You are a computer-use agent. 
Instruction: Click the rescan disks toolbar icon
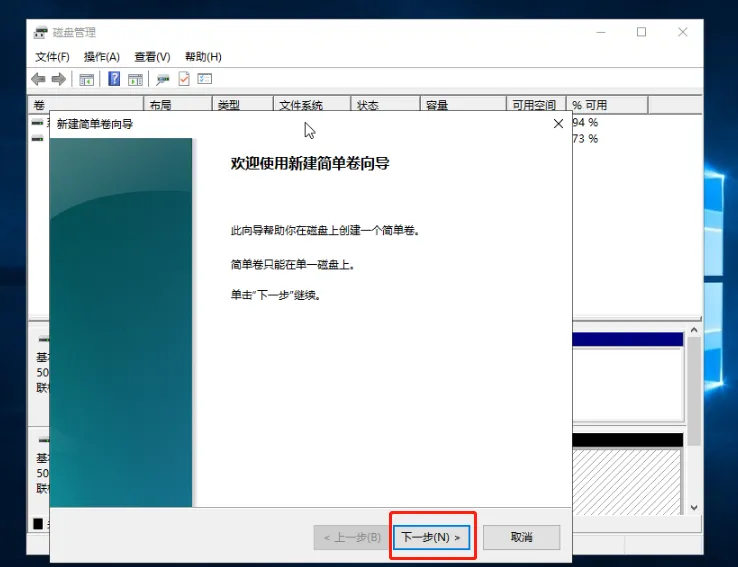click(163, 80)
